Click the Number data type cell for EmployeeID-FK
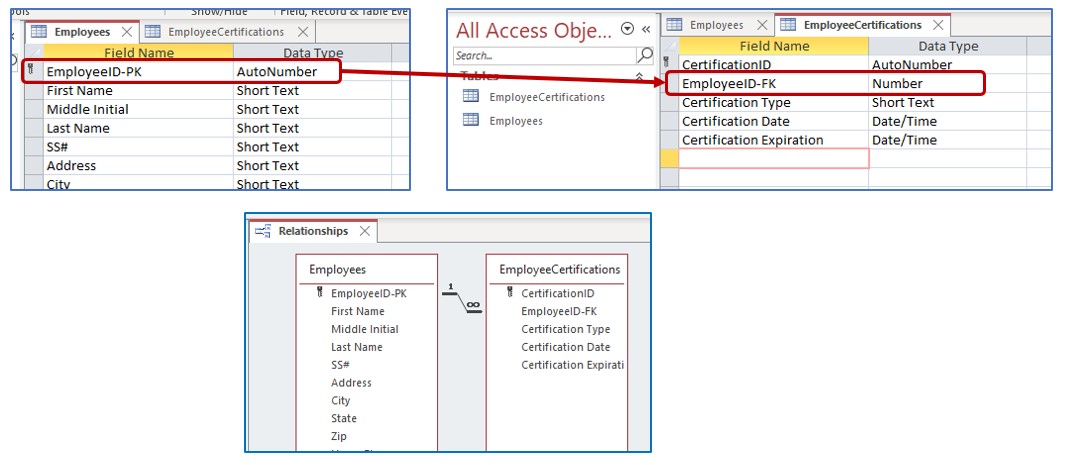 946,83
